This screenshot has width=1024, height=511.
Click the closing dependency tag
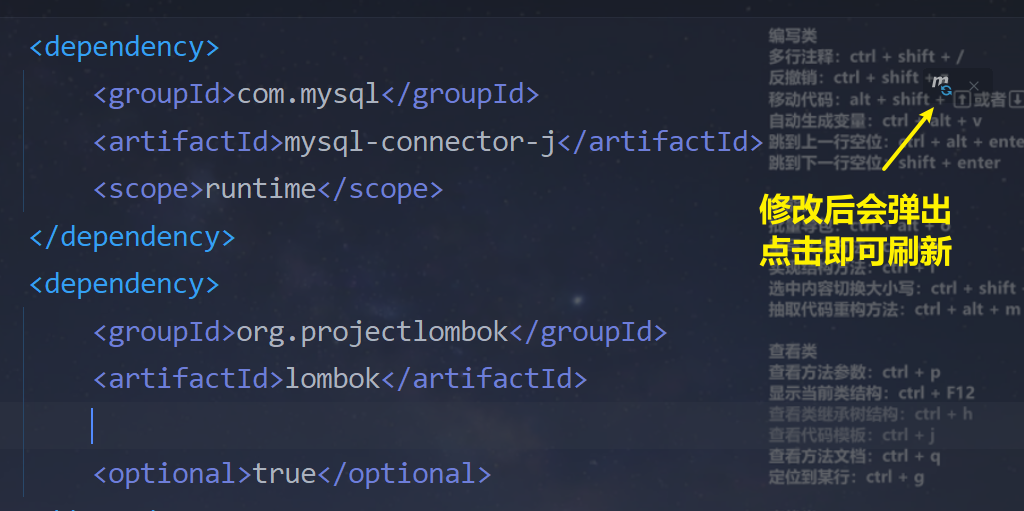pos(132,237)
